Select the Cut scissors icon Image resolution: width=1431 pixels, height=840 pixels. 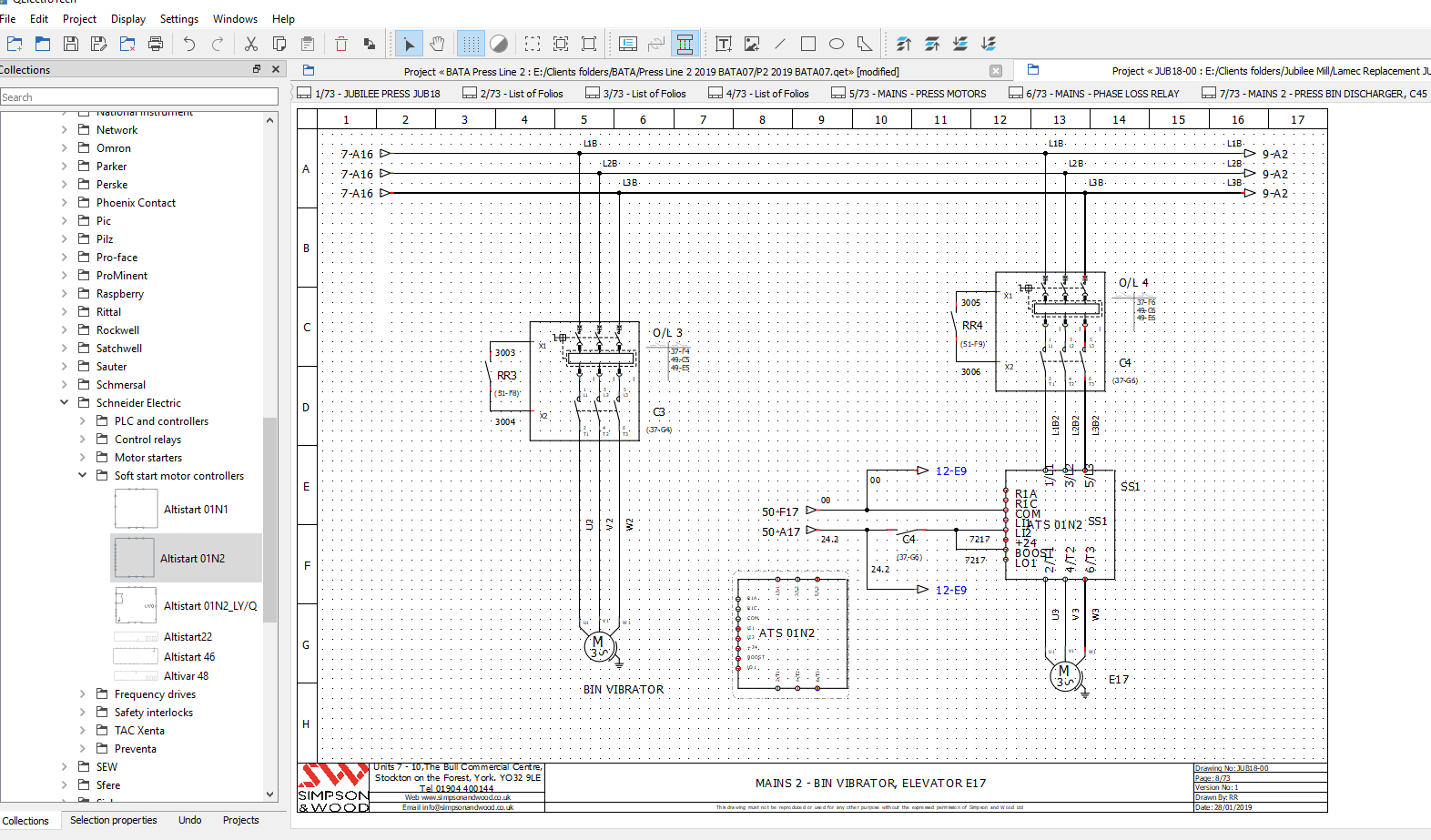(x=251, y=44)
